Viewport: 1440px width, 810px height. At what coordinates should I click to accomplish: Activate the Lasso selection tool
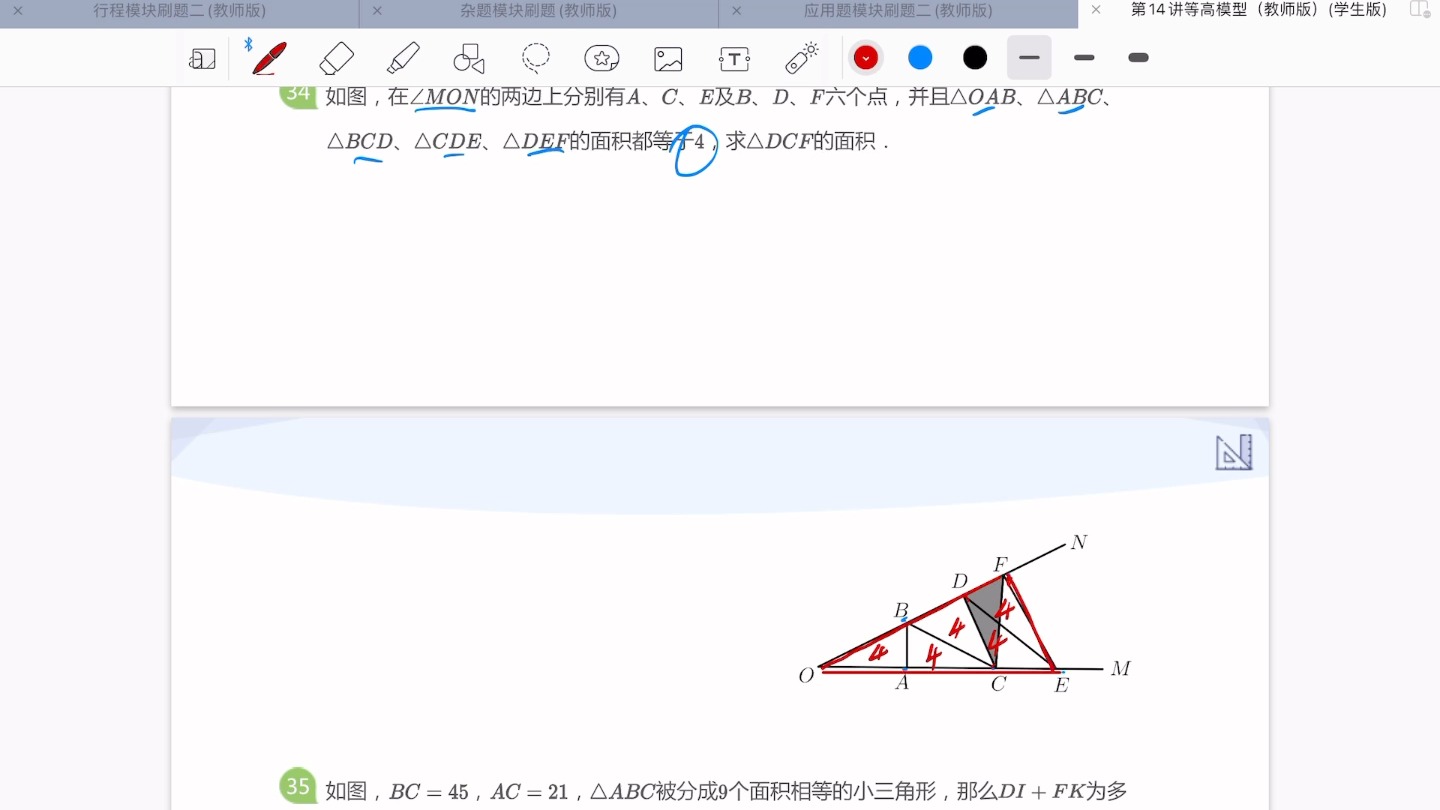click(536, 58)
